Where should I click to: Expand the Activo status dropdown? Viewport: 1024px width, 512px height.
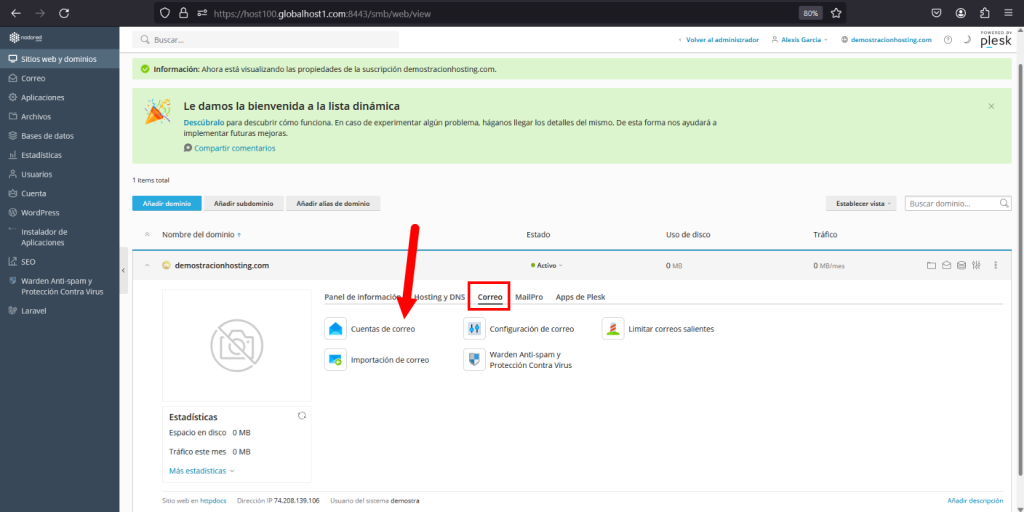pos(549,266)
